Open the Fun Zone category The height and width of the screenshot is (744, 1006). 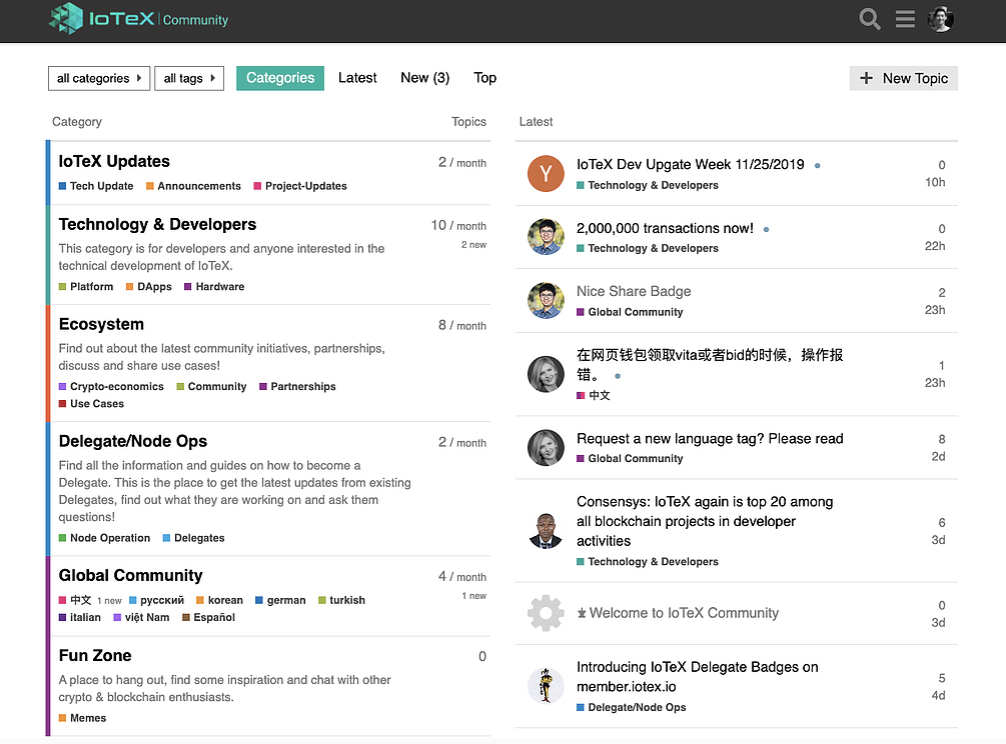[x=95, y=655]
